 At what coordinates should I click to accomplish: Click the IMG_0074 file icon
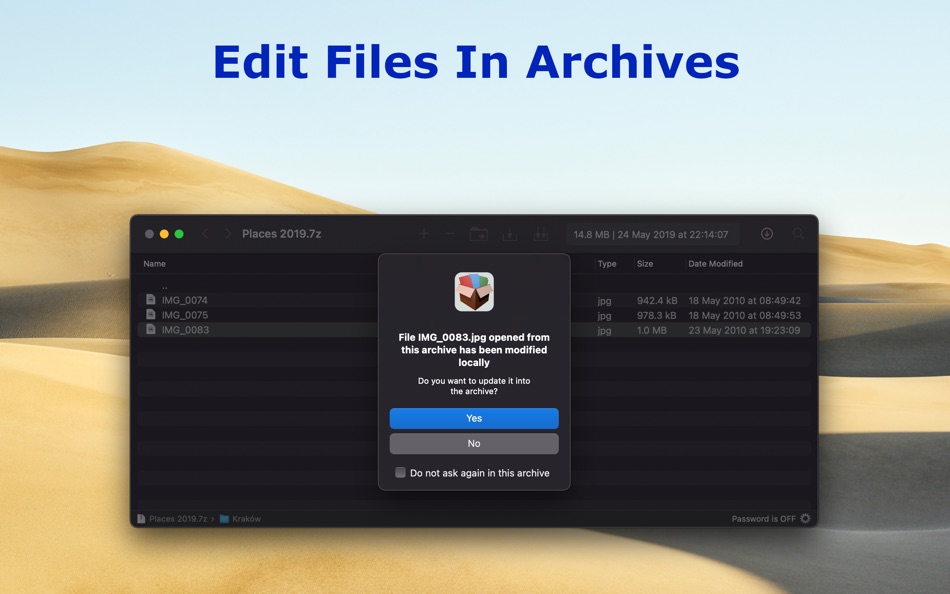click(x=151, y=299)
